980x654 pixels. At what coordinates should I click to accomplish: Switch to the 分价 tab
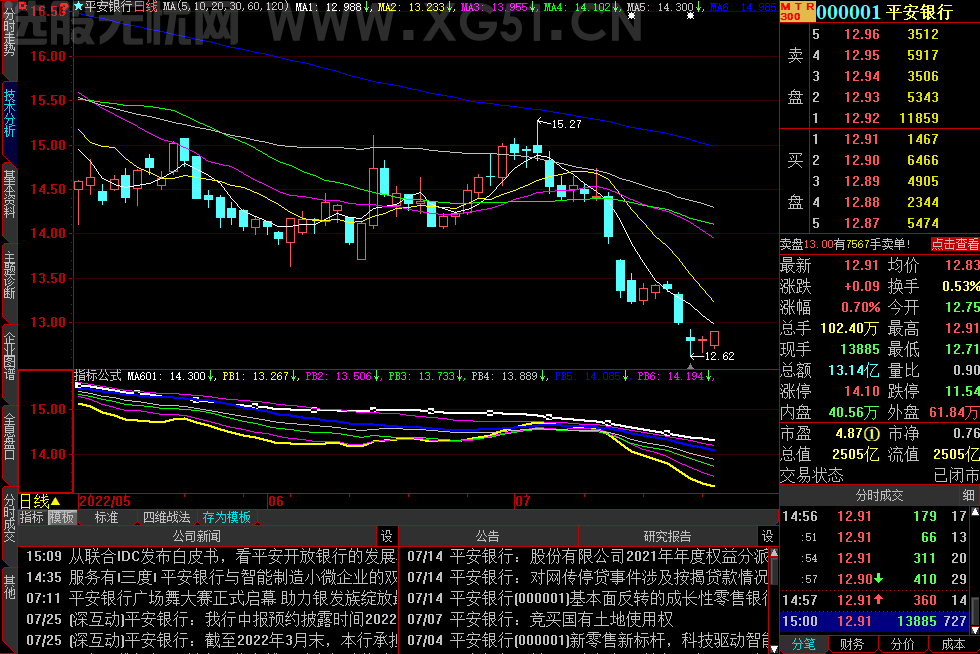[x=902, y=645]
